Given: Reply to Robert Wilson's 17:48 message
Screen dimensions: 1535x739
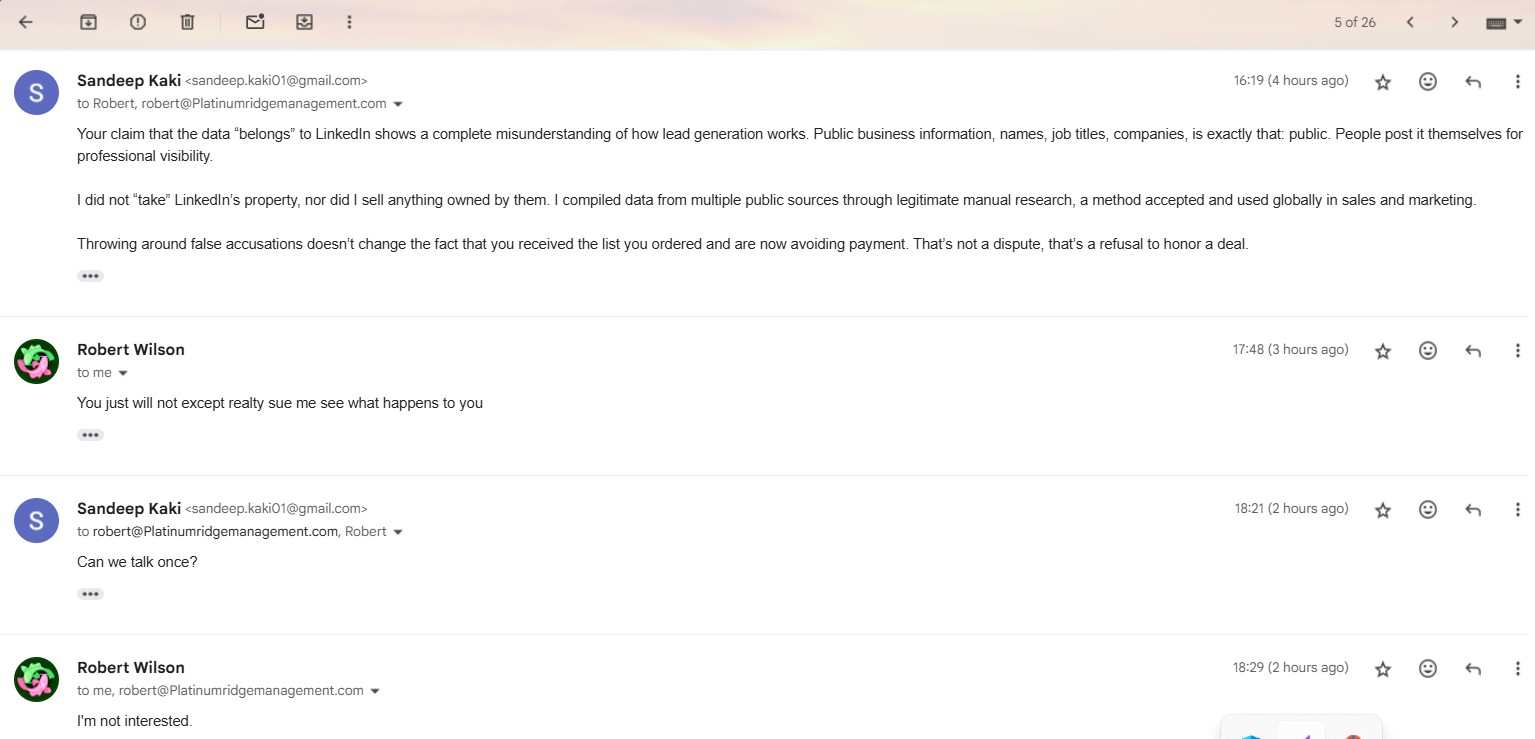Looking at the screenshot, I should tap(1473, 351).
